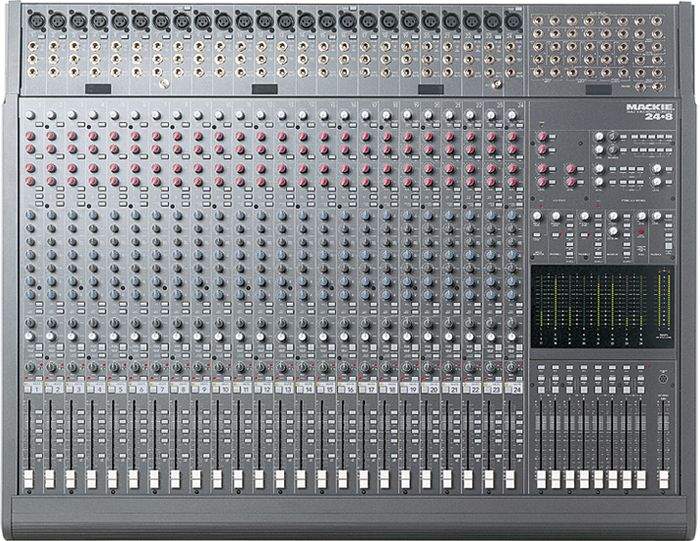The height and width of the screenshot is (541, 700).
Task: Click the top blue EQ knob on channel 22
Action: [471, 215]
